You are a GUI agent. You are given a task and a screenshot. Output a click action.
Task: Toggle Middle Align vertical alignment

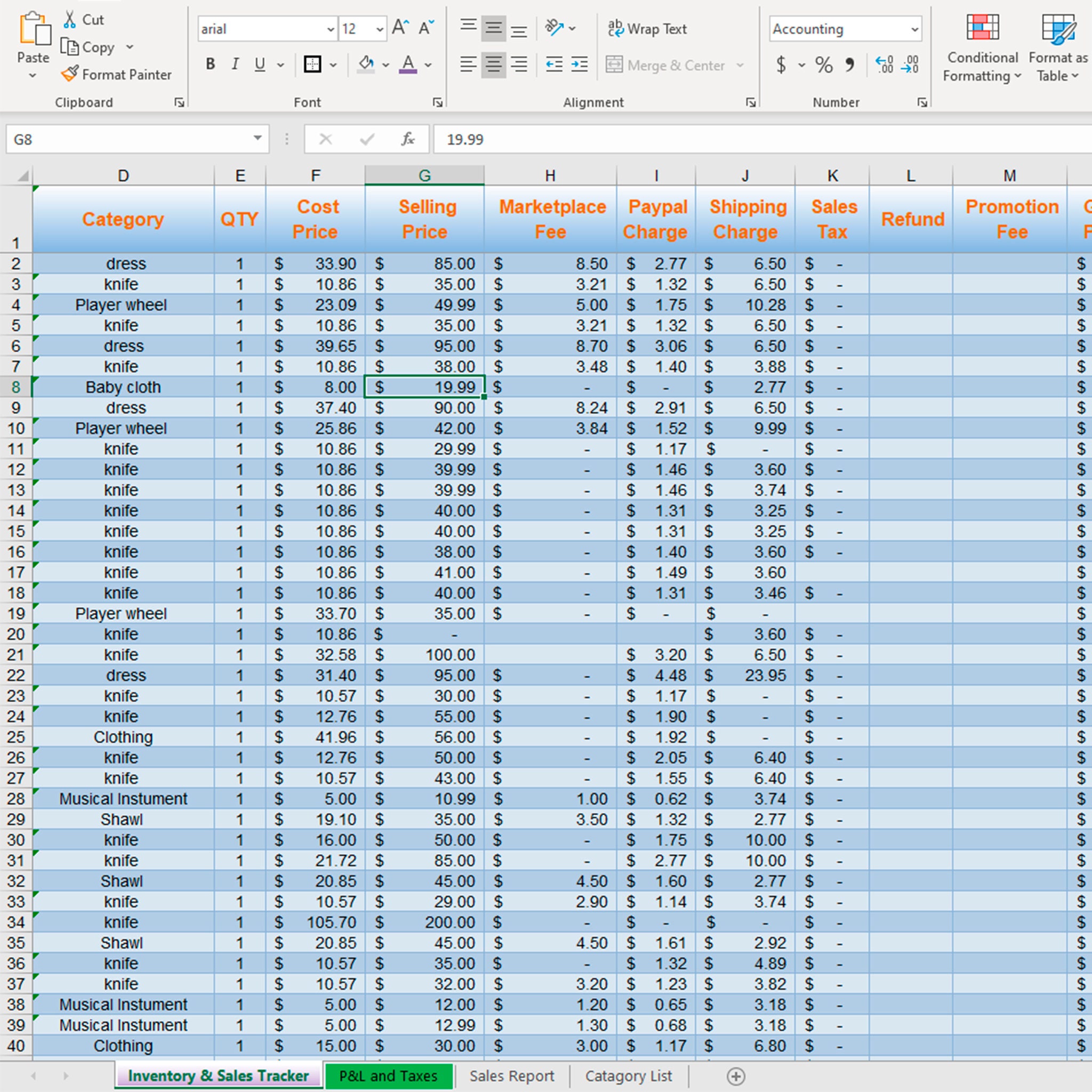click(x=493, y=28)
